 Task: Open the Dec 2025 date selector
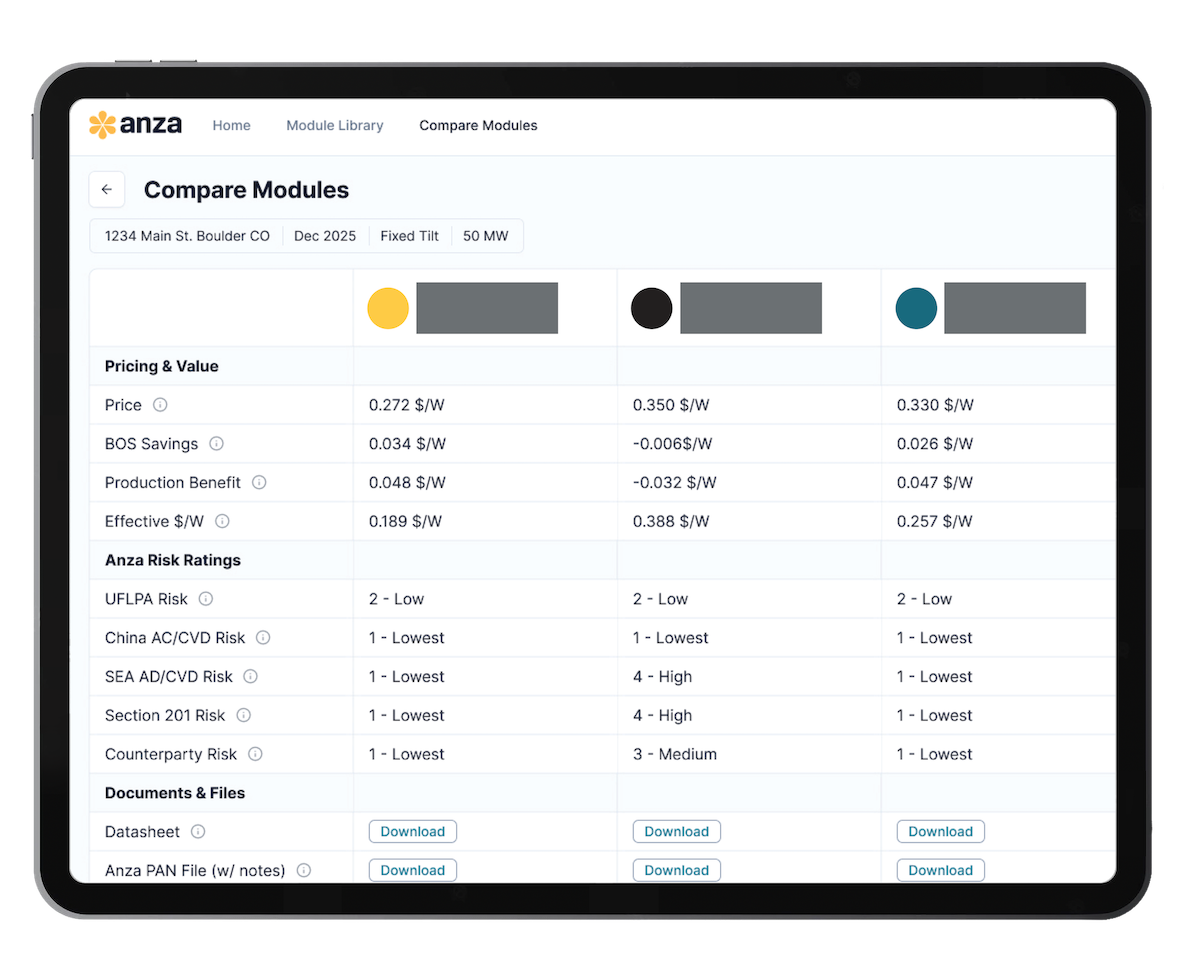[x=325, y=235]
